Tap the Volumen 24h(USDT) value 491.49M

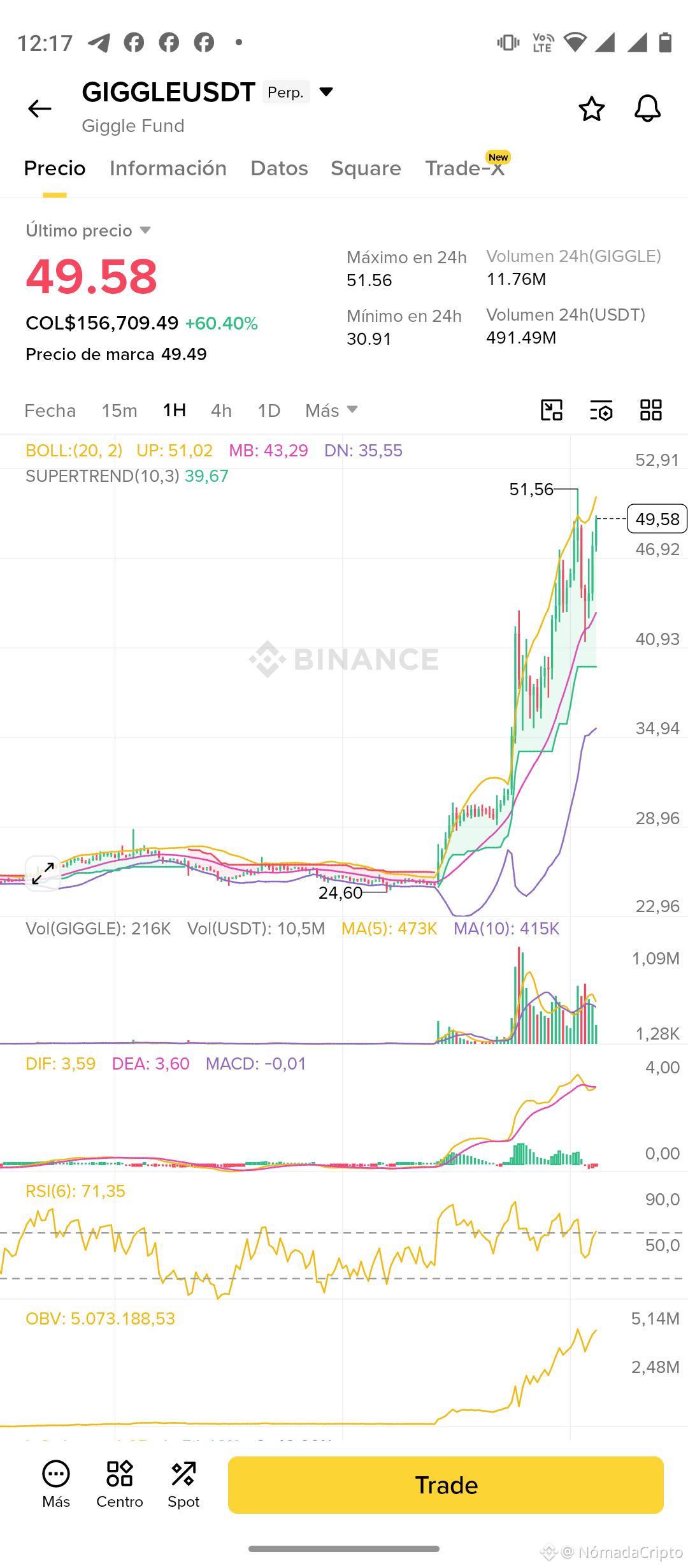[521, 338]
